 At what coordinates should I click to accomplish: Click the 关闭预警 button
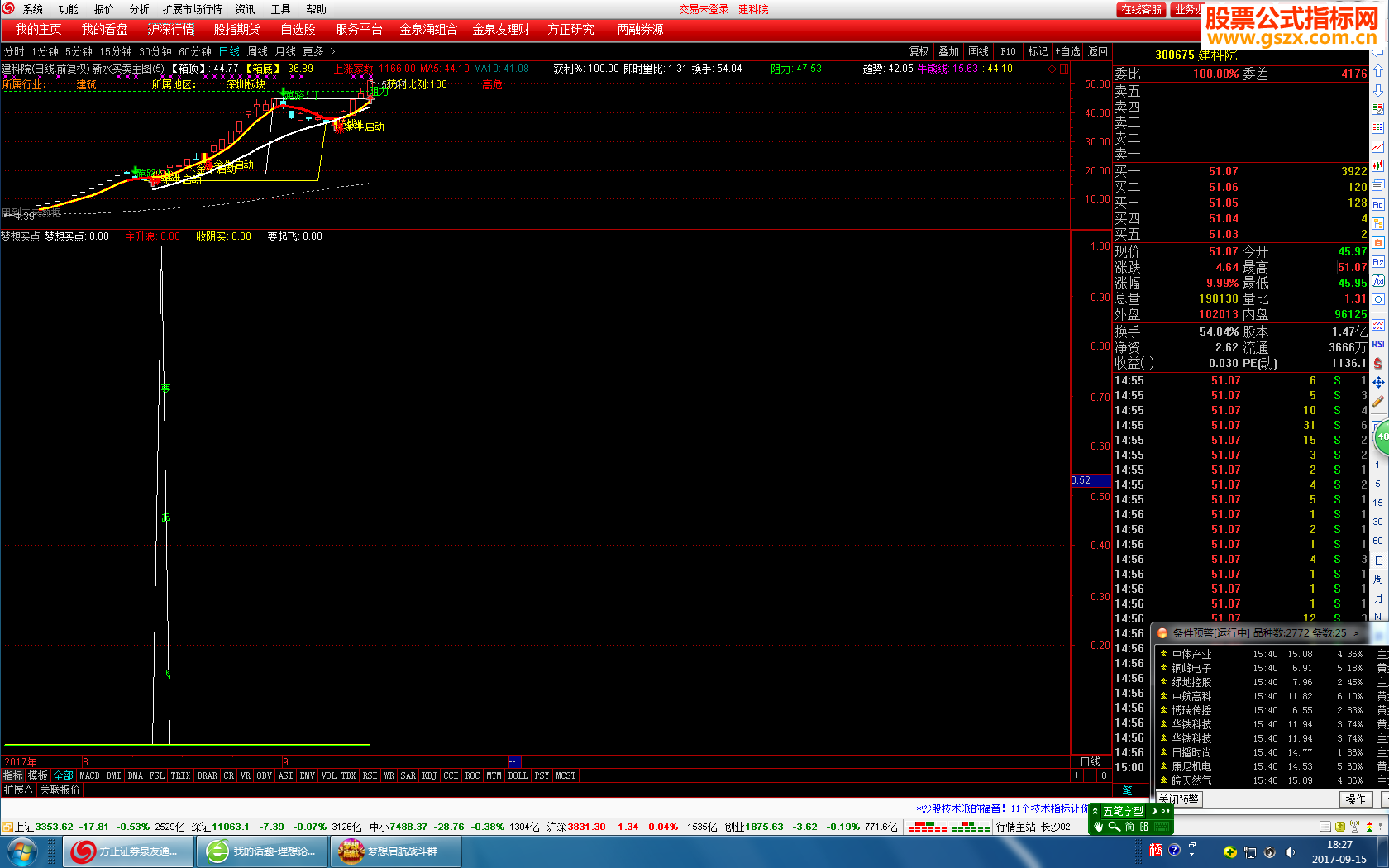(1179, 799)
